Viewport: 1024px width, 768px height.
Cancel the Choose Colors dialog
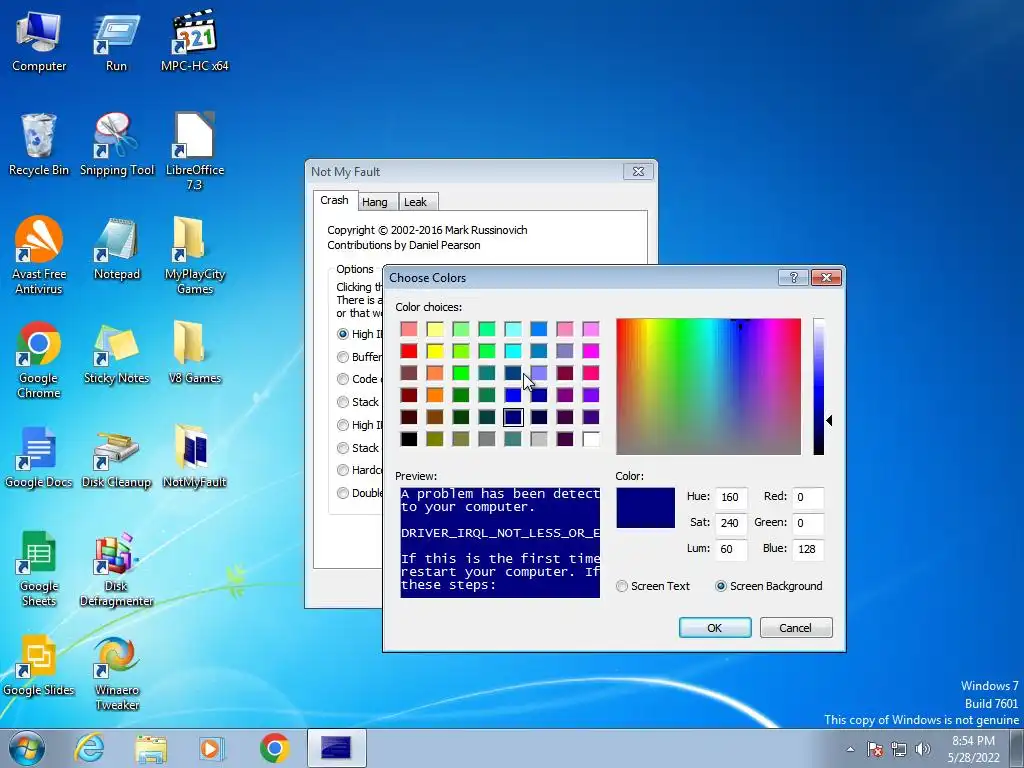coord(795,628)
